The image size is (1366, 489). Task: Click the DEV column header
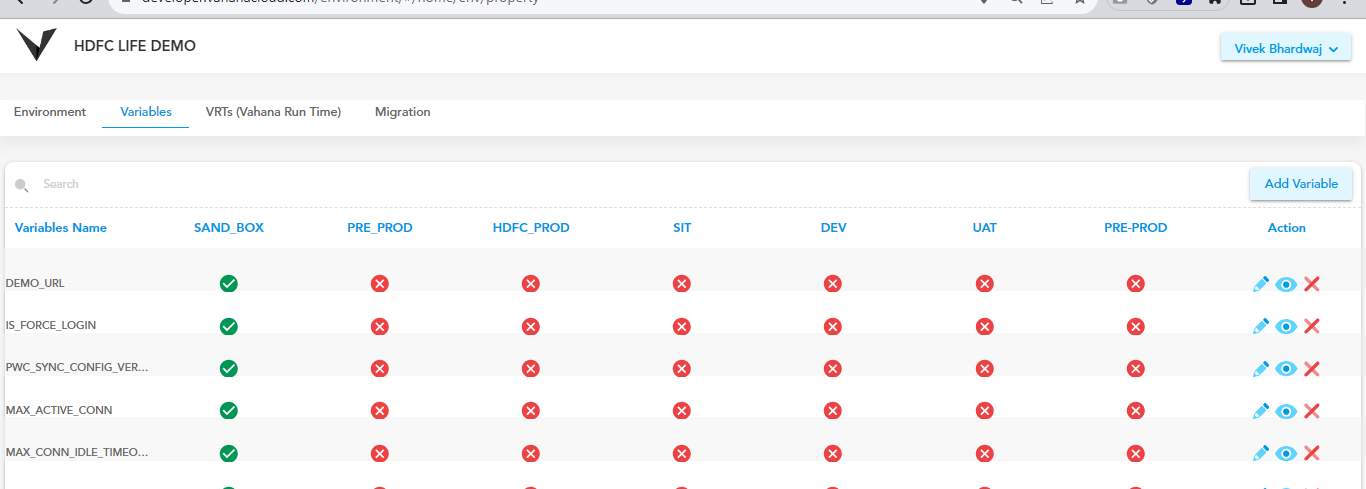click(833, 228)
